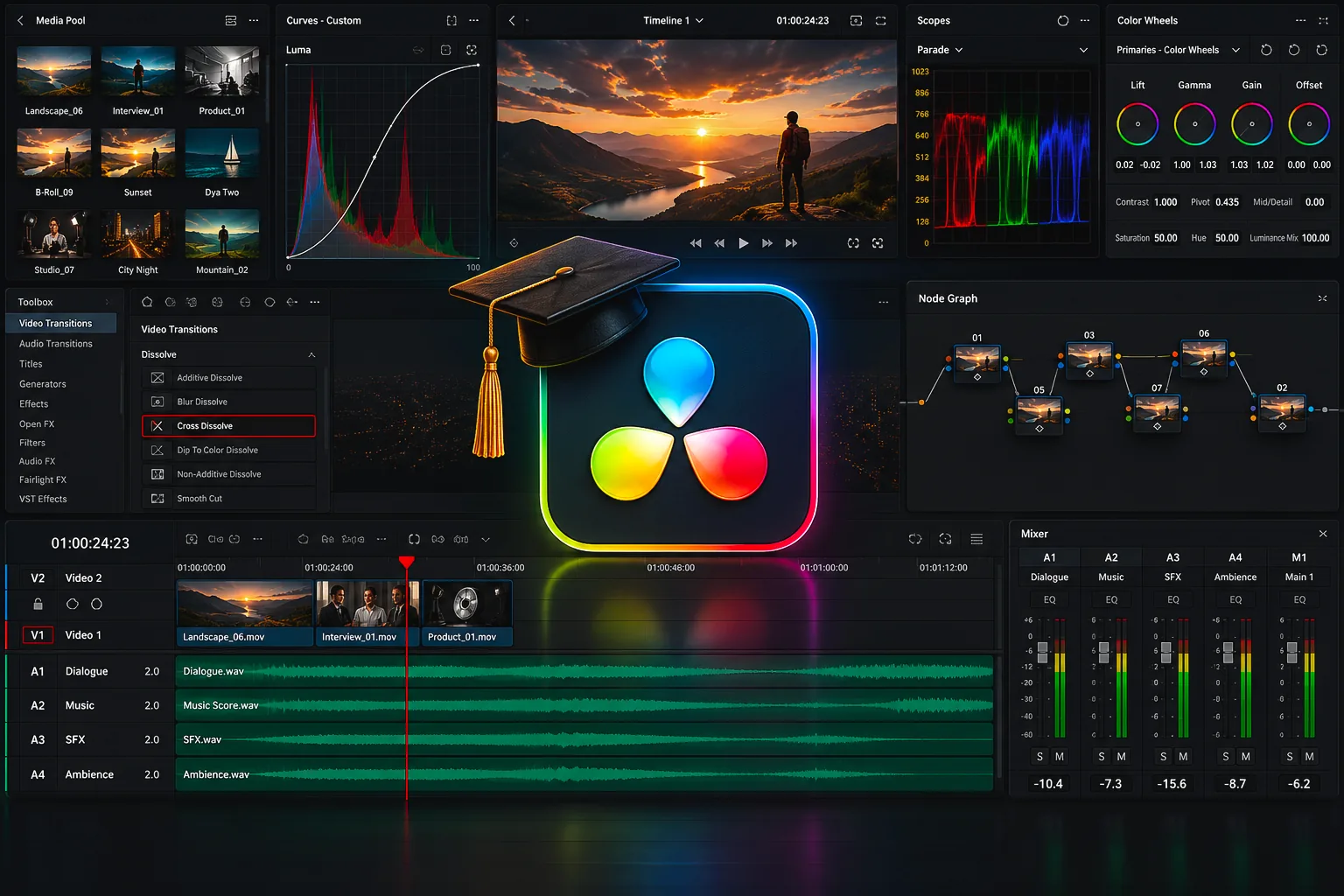
Task: Play the timeline in the viewer
Action: point(743,243)
